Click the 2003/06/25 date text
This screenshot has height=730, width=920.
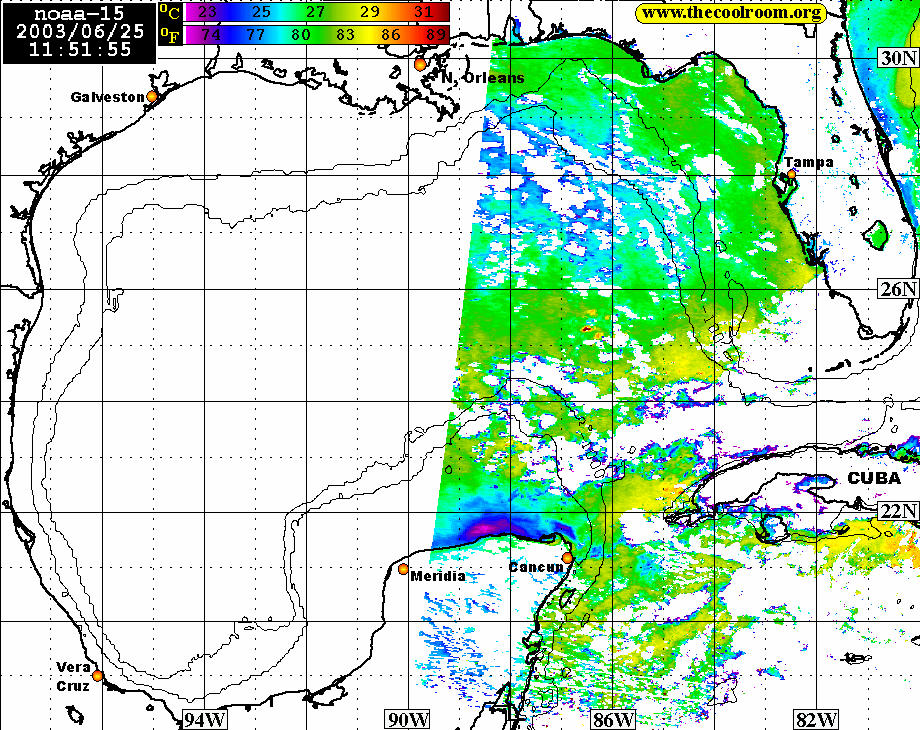pos(80,31)
